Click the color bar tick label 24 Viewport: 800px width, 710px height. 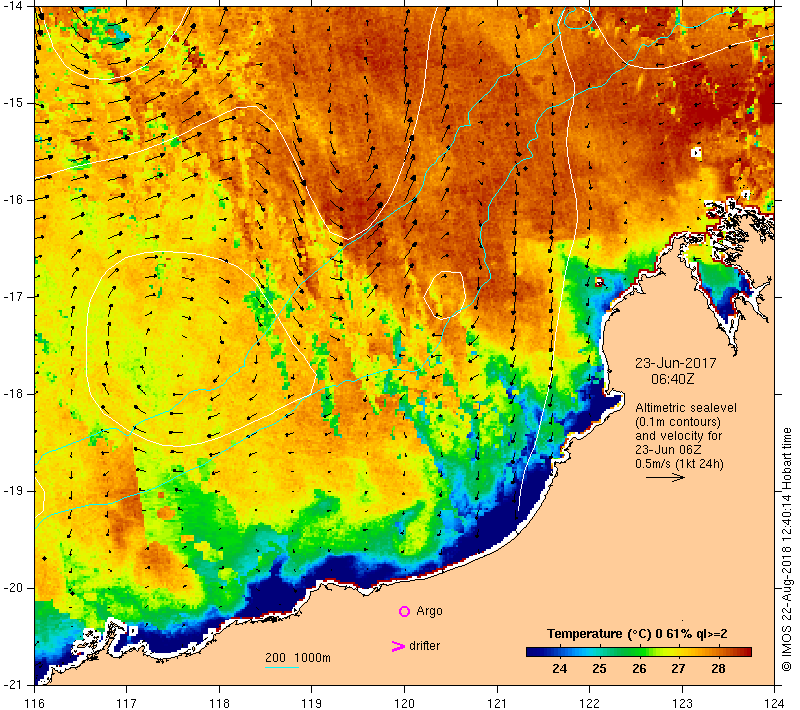[560, 669]
